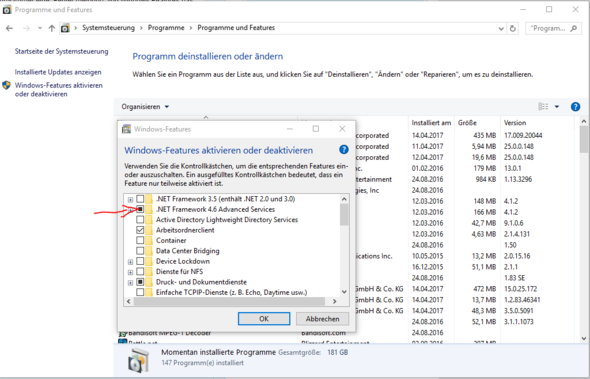Image resolution: width=590 pixels, height=379 pixels.
Task: Click folder icon of Container feature
Action: 149,240
